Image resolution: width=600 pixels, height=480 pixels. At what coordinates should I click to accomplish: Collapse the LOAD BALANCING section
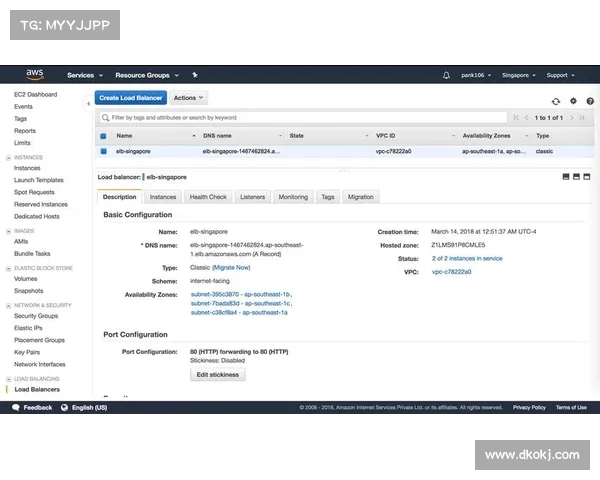point(8,379)
